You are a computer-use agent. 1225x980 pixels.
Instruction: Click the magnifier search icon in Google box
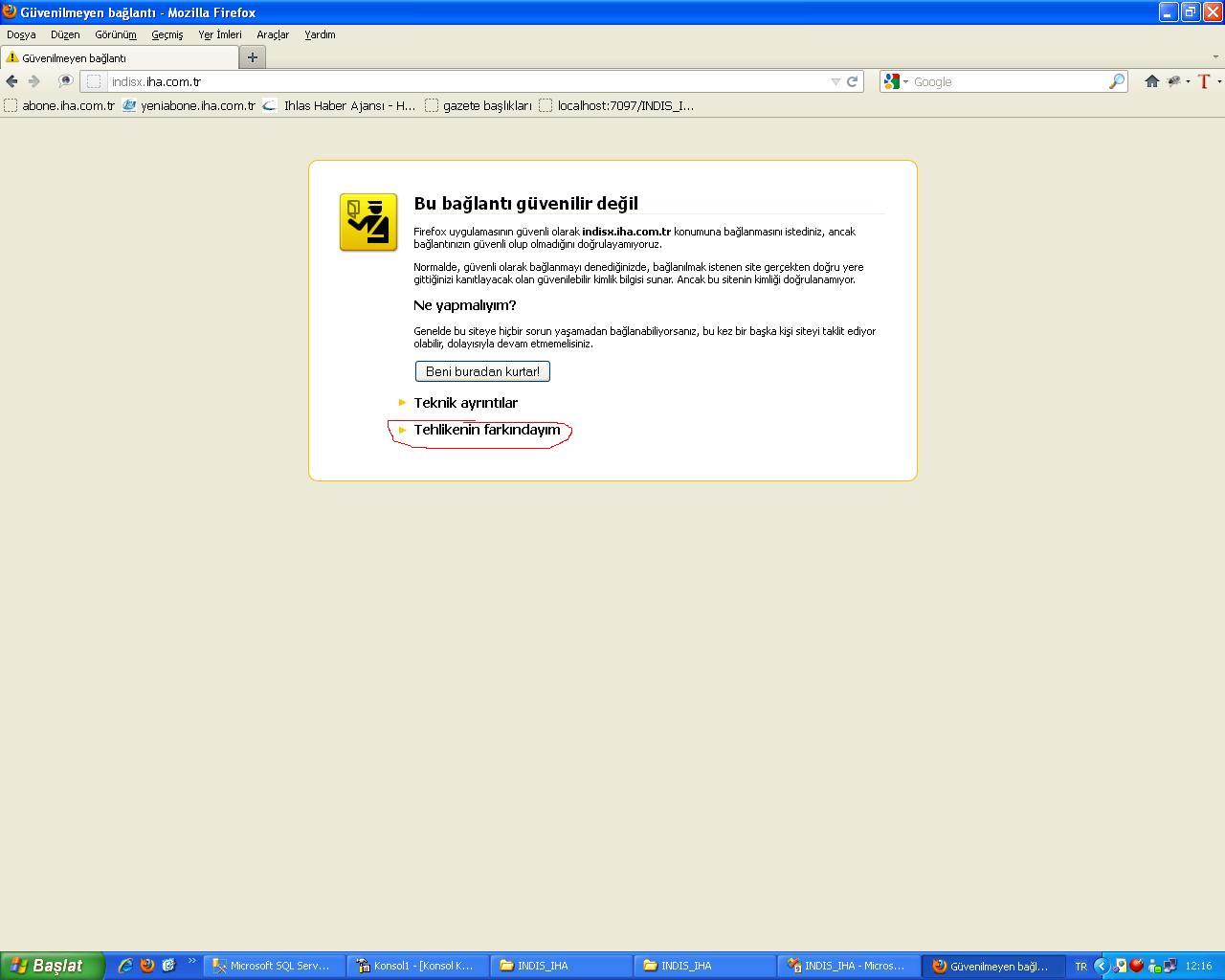[1116, 81]
